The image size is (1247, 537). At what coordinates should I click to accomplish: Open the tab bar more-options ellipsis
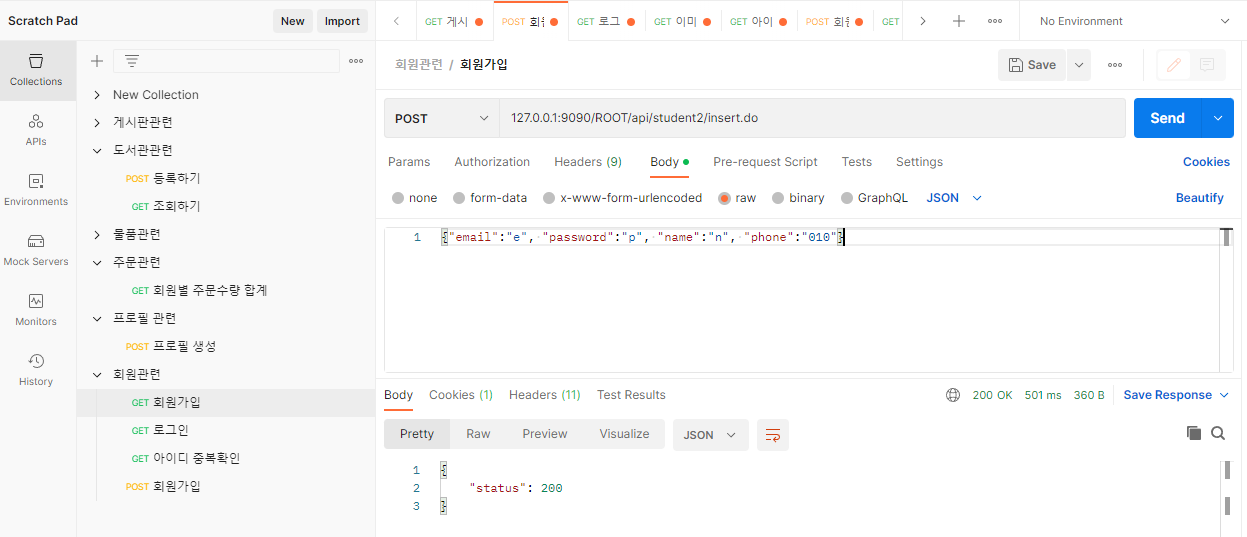pyautogui.click(x=995, y=21)
